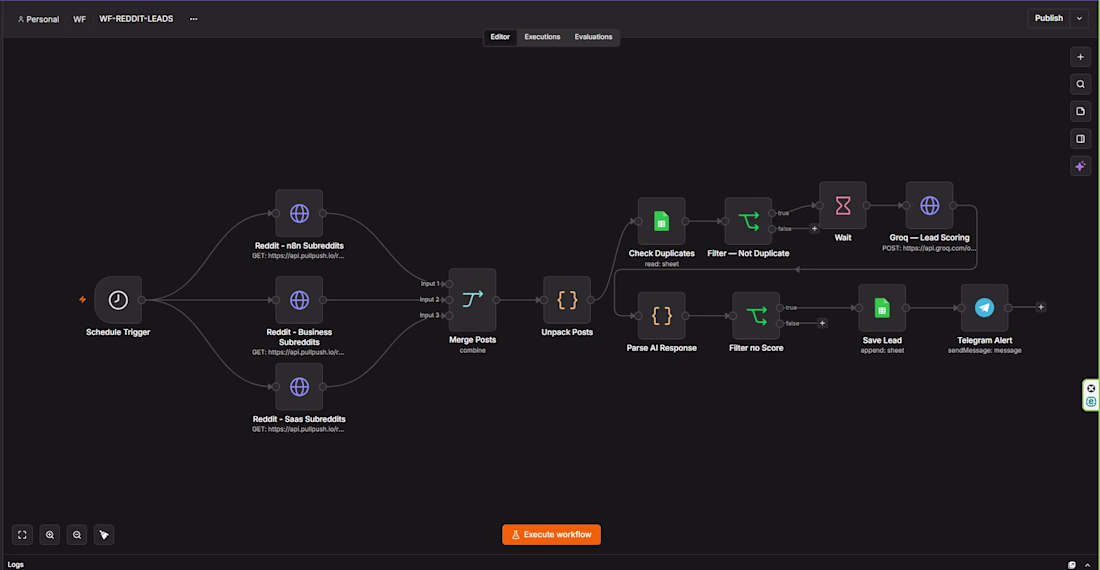Switch to the Editor tab
The image size is (1100, 570).
(500, 37)
